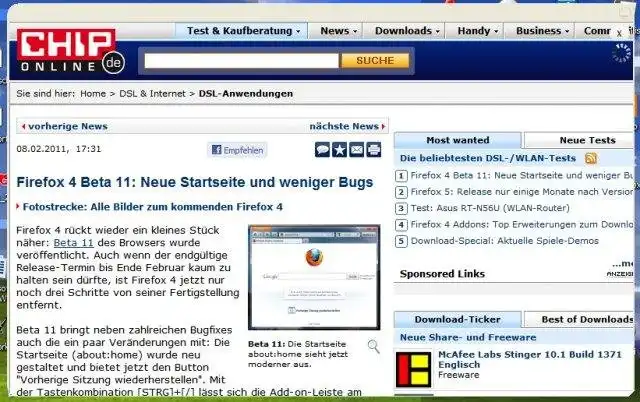
Task: Expand the Handy navigation dropdown
Action: [477, 31]
